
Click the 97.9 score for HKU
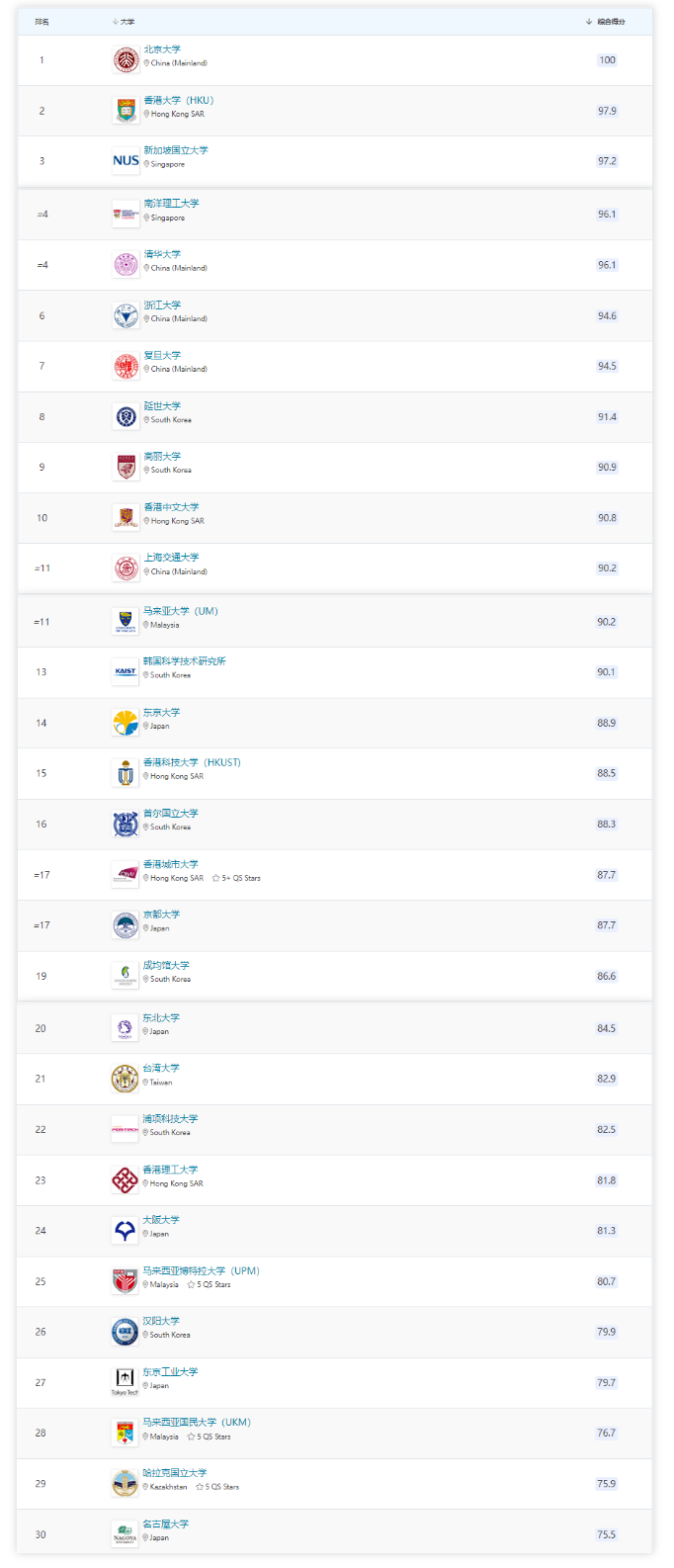coord(607,111)
